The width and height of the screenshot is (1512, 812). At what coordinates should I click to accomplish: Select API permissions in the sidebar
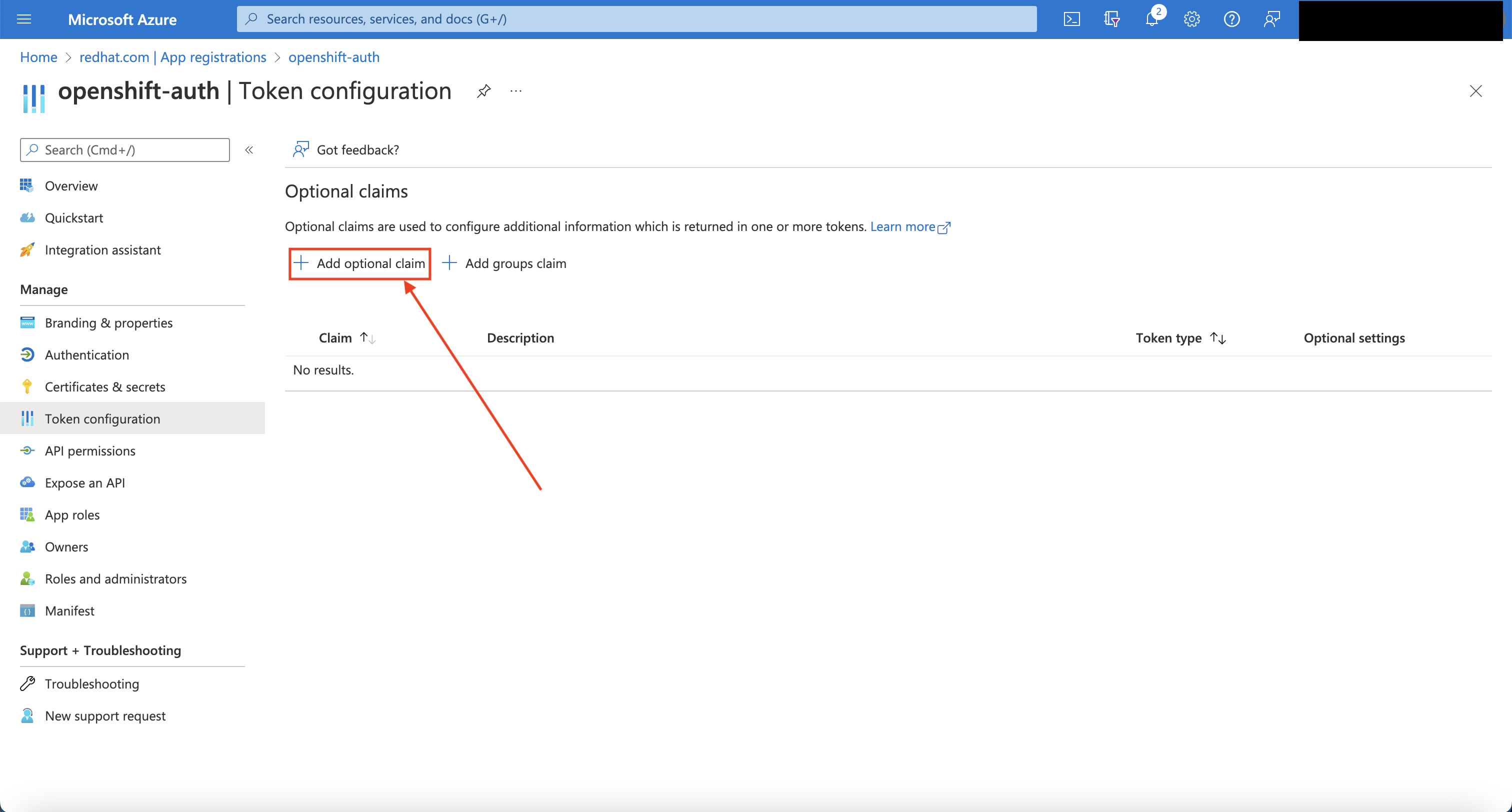pyautogui.click(x=90, y=450)
